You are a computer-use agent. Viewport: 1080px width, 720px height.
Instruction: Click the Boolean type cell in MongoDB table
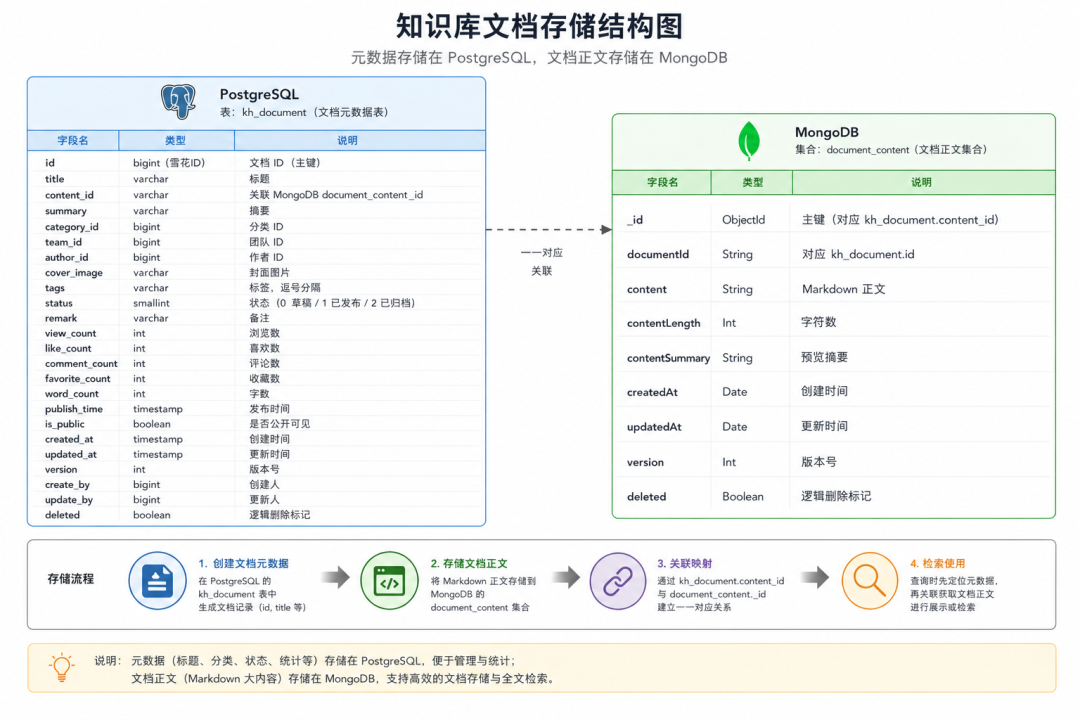pyautogui.click(x=742, y=497)
